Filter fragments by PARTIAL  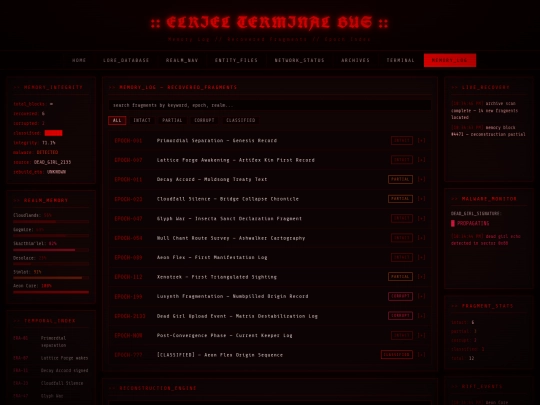click(x=172, y=120)
